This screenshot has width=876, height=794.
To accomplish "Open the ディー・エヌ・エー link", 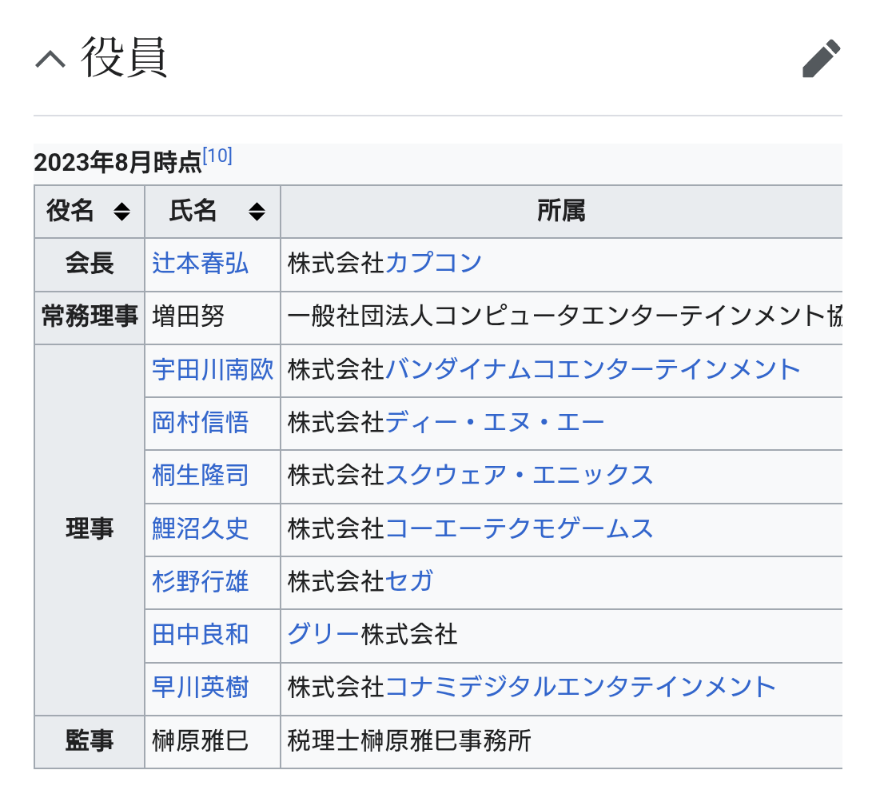I will click(x=495, y=423).
